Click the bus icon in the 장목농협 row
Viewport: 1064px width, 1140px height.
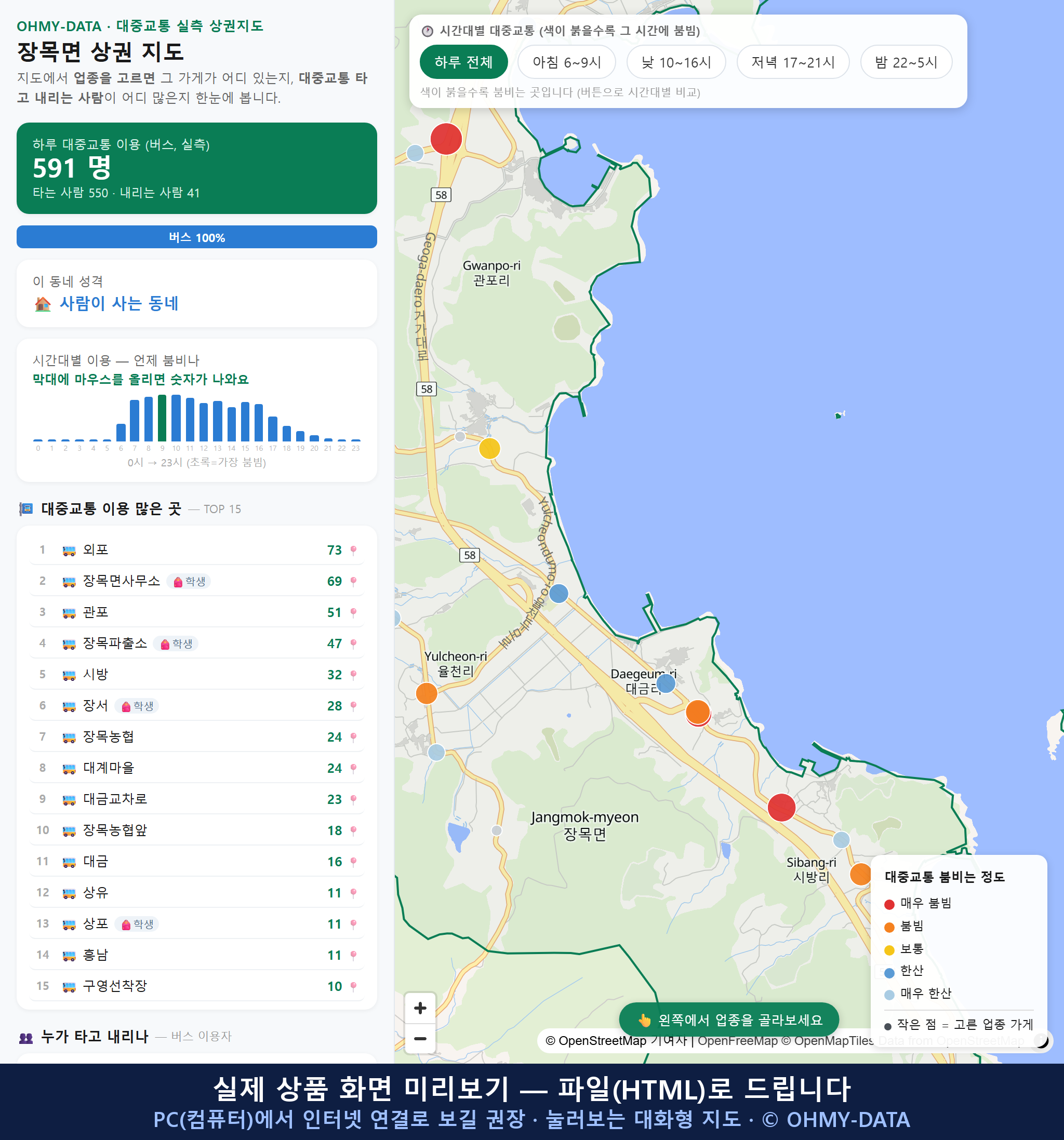coord(69,737)
